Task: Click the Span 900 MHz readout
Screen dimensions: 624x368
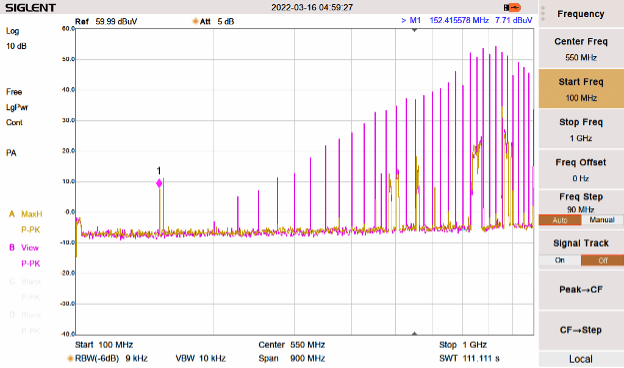Action: pyautogui.click(x=292, y=358)
